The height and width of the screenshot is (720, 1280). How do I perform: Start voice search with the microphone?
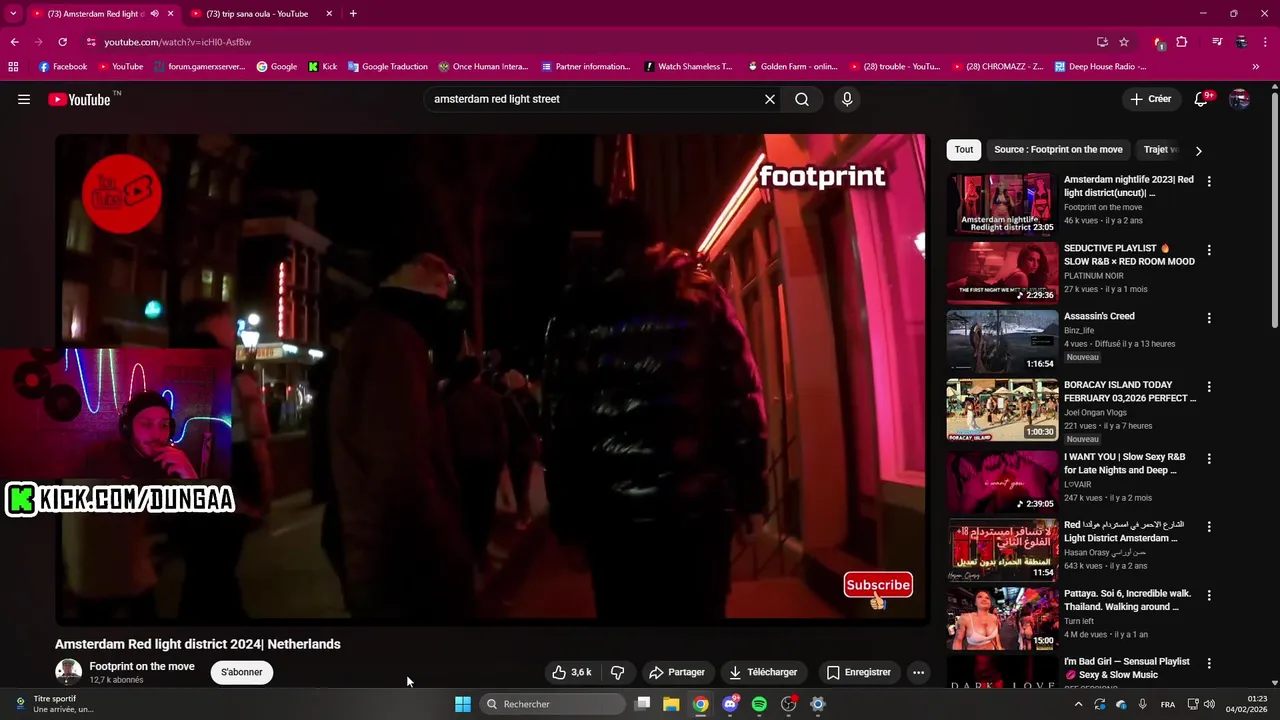pos(847,99)
